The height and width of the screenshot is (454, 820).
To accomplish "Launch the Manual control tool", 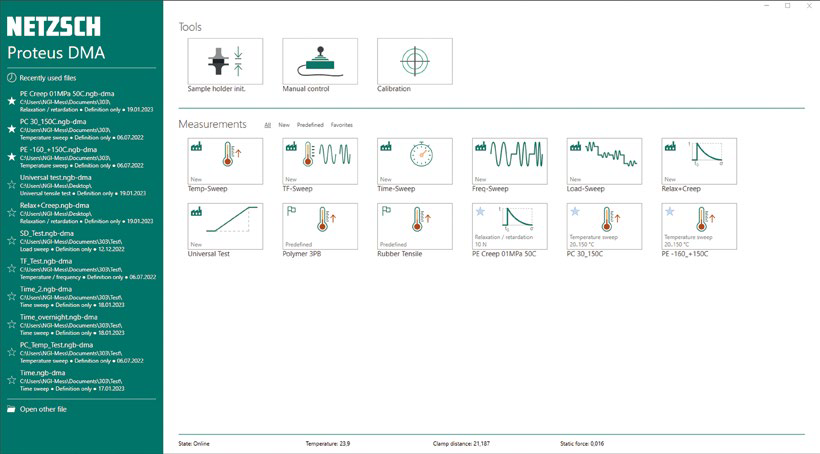I will [320, 61].
